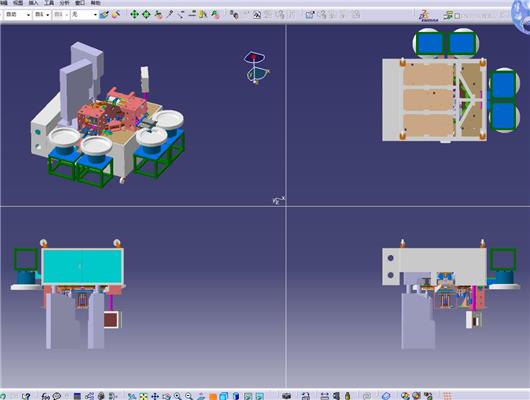
Task: Click the yellow part icon in top toolbar
Action: coord(203,14)
